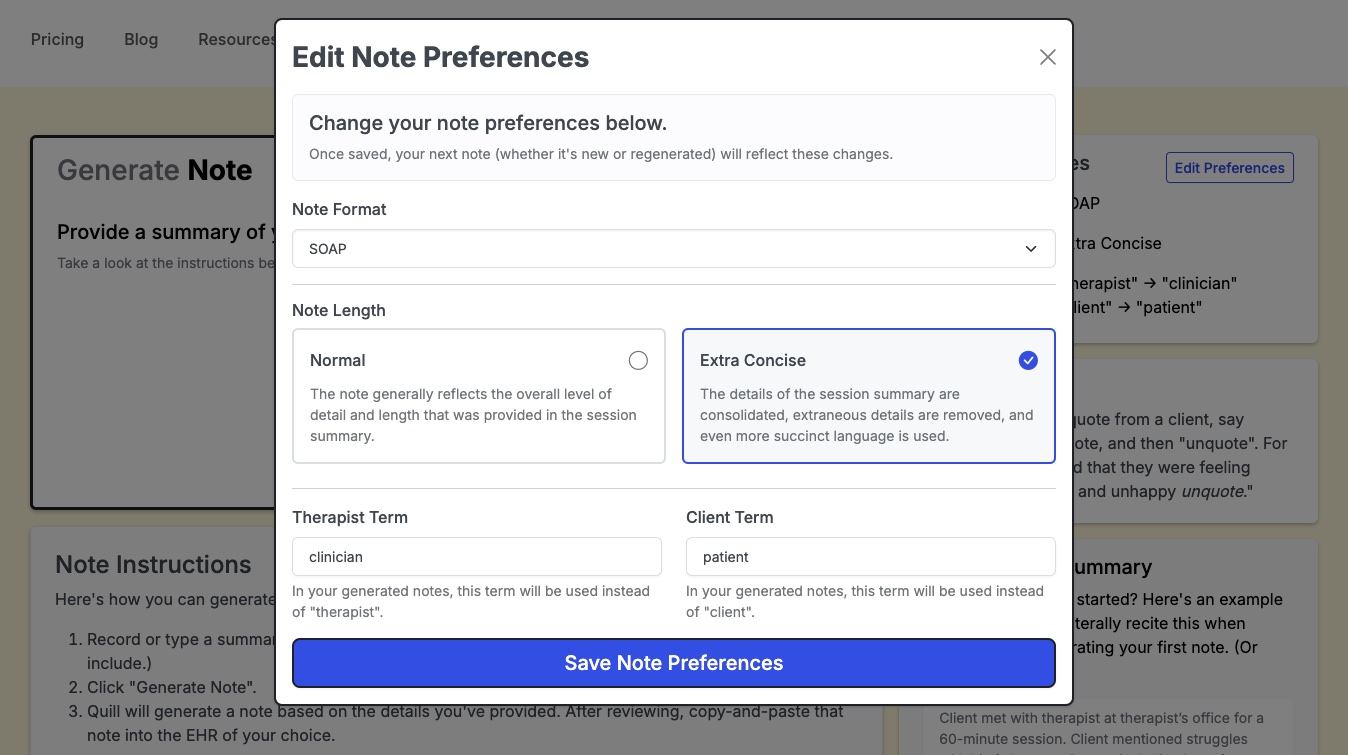Click the Edit Note Preferences title
The height and width of the screenshot is (755, 1348).
click(x=440, y=57)
